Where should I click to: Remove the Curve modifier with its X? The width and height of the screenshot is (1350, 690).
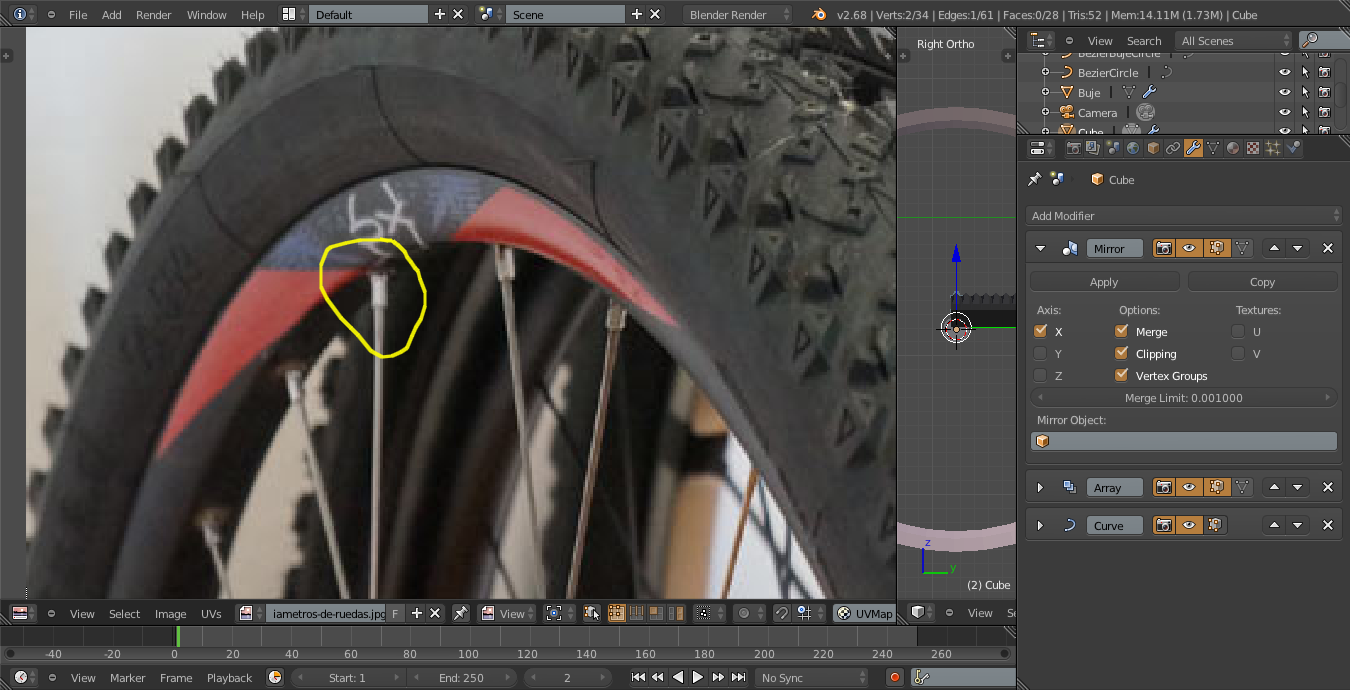pyautogui.click(x=1328, y=525)
